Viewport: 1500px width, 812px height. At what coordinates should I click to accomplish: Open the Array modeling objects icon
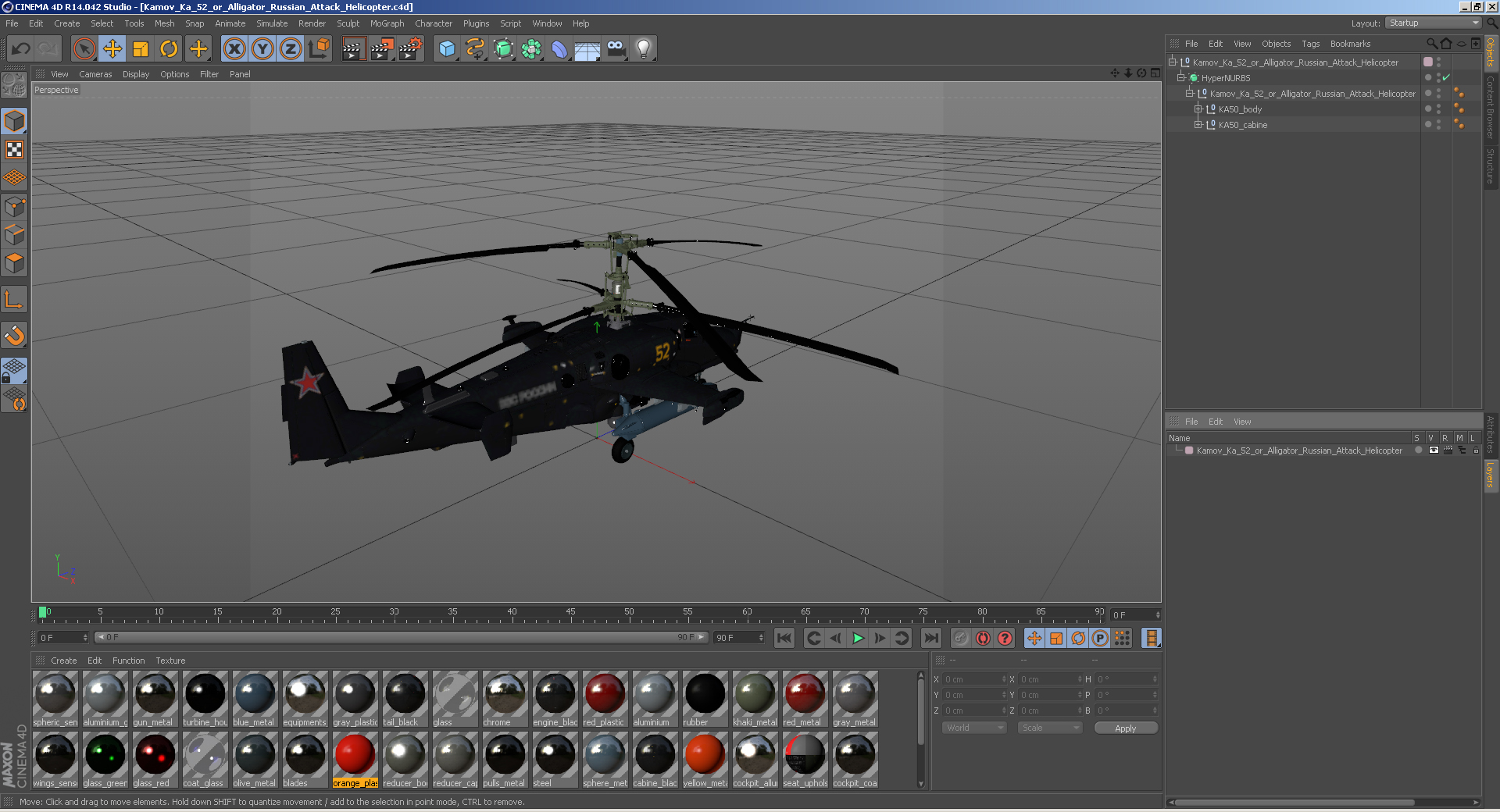click(531, 49)
